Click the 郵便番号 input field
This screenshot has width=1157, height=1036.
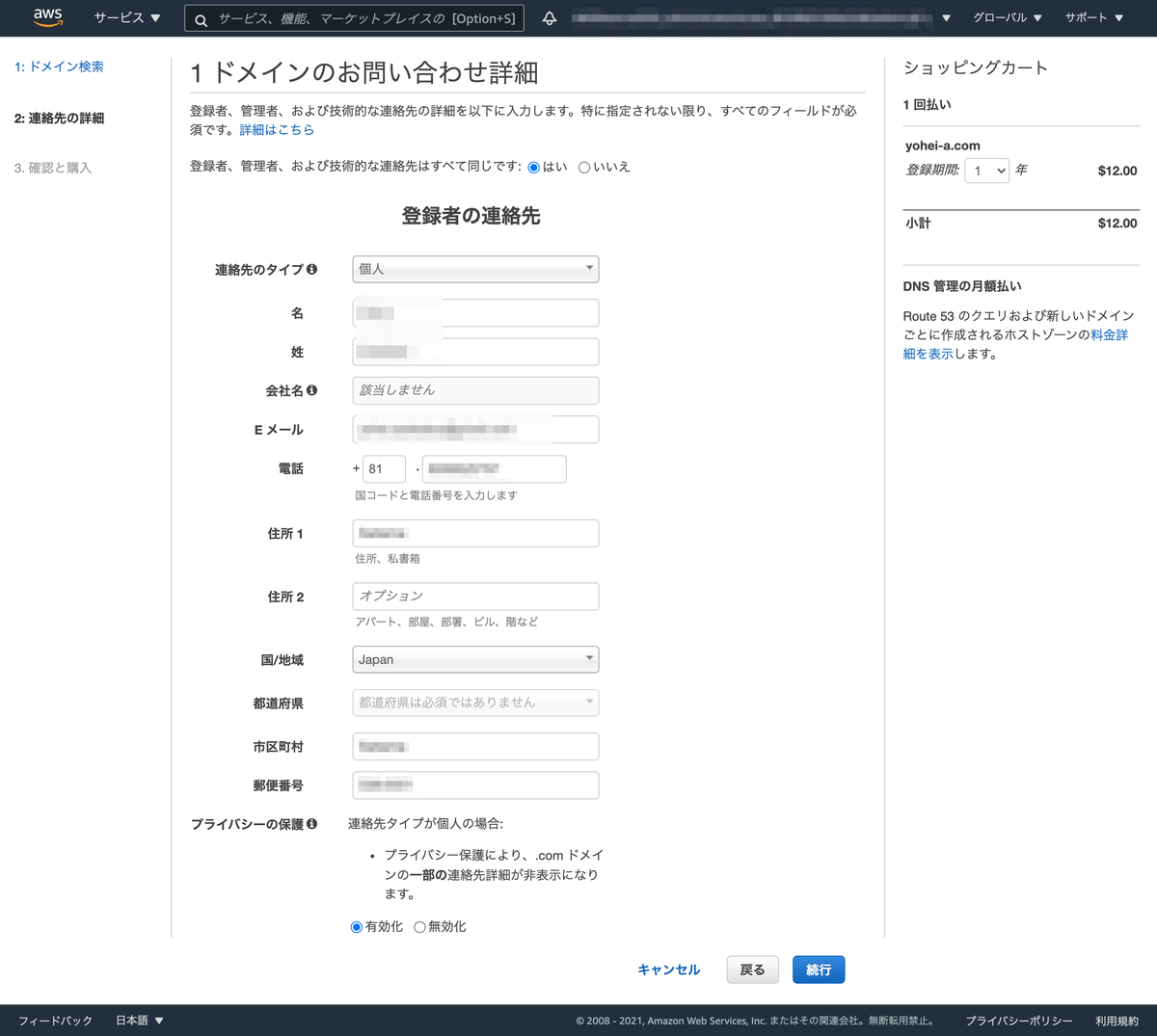[x=475, y=785]
